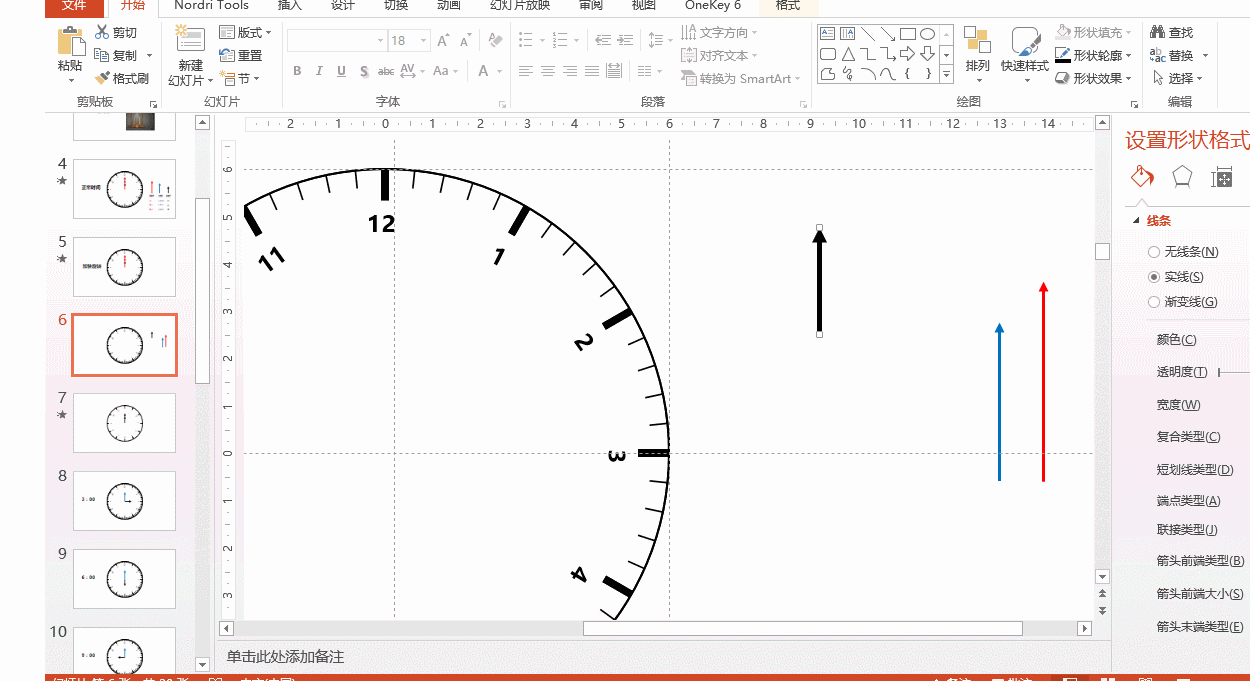1250x681 pixels.
Task: Cut selection with the 剪切 scissors
Action: [115, 32]
